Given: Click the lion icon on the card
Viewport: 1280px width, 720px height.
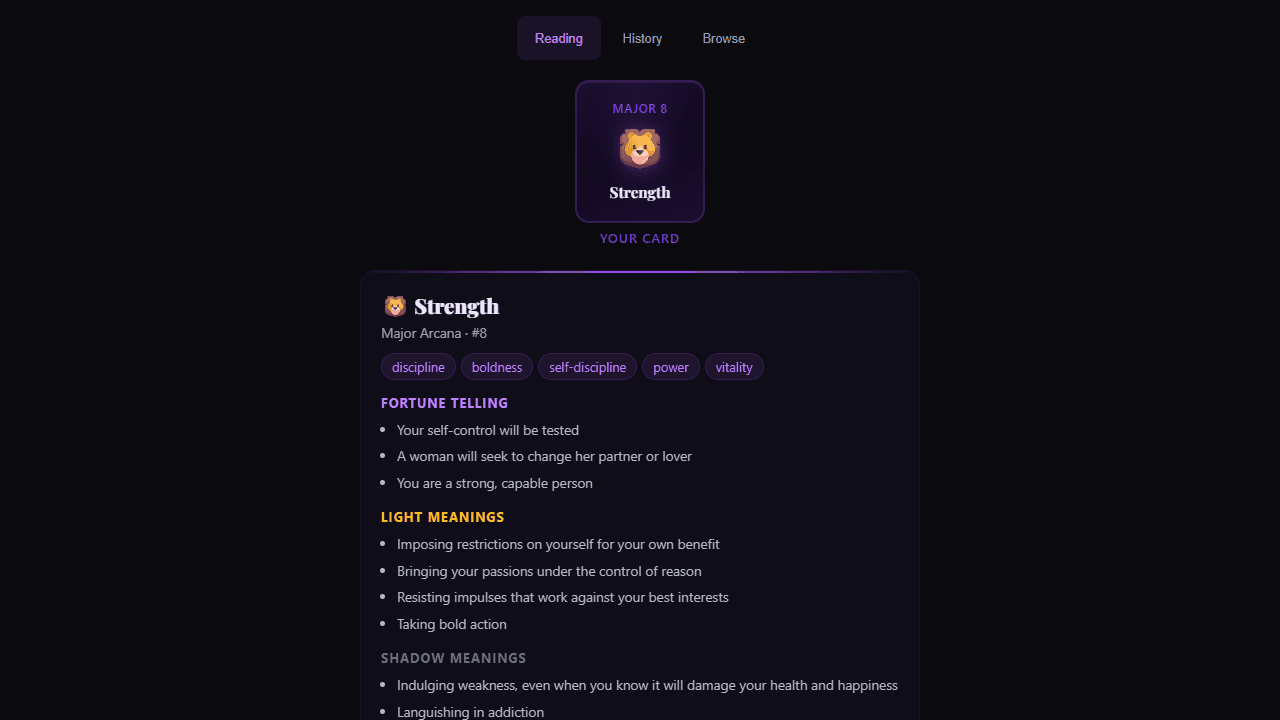Looking at the screenshot, I should [x=640, y=149].
